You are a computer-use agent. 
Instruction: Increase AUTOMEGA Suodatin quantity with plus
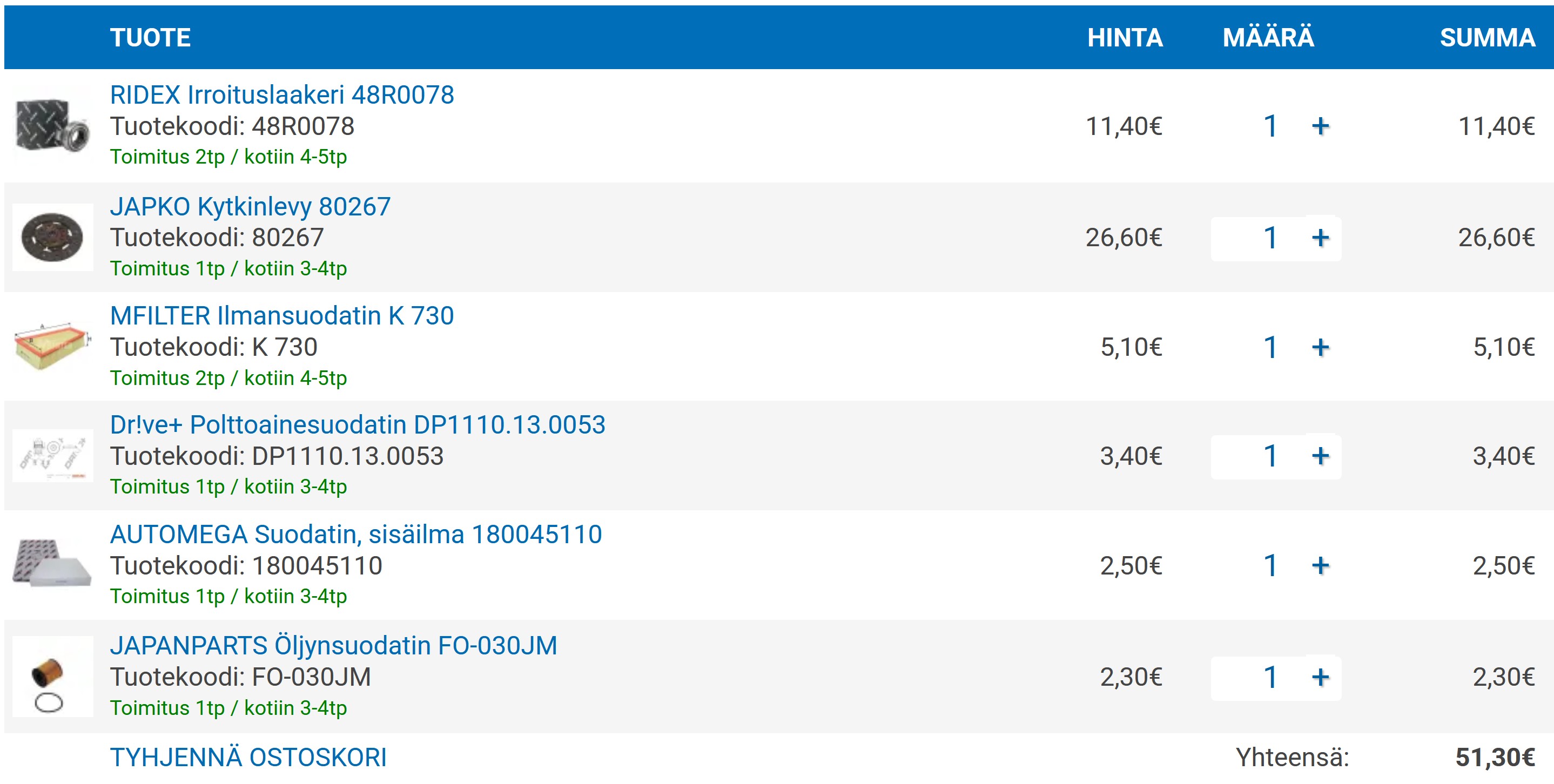pyautogui.click(x=1320, y=566)
